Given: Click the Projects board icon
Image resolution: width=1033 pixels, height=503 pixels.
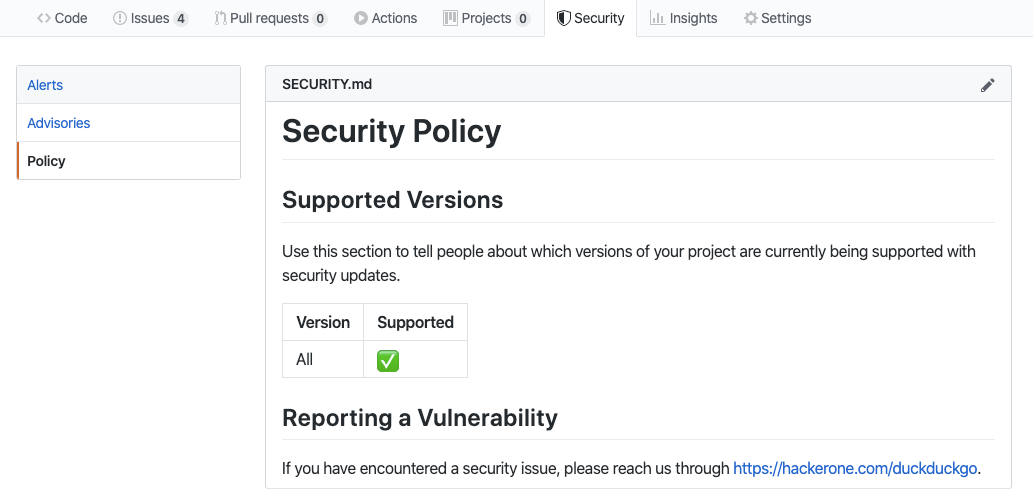Looking at the screenshot, I should pos(451,18).
